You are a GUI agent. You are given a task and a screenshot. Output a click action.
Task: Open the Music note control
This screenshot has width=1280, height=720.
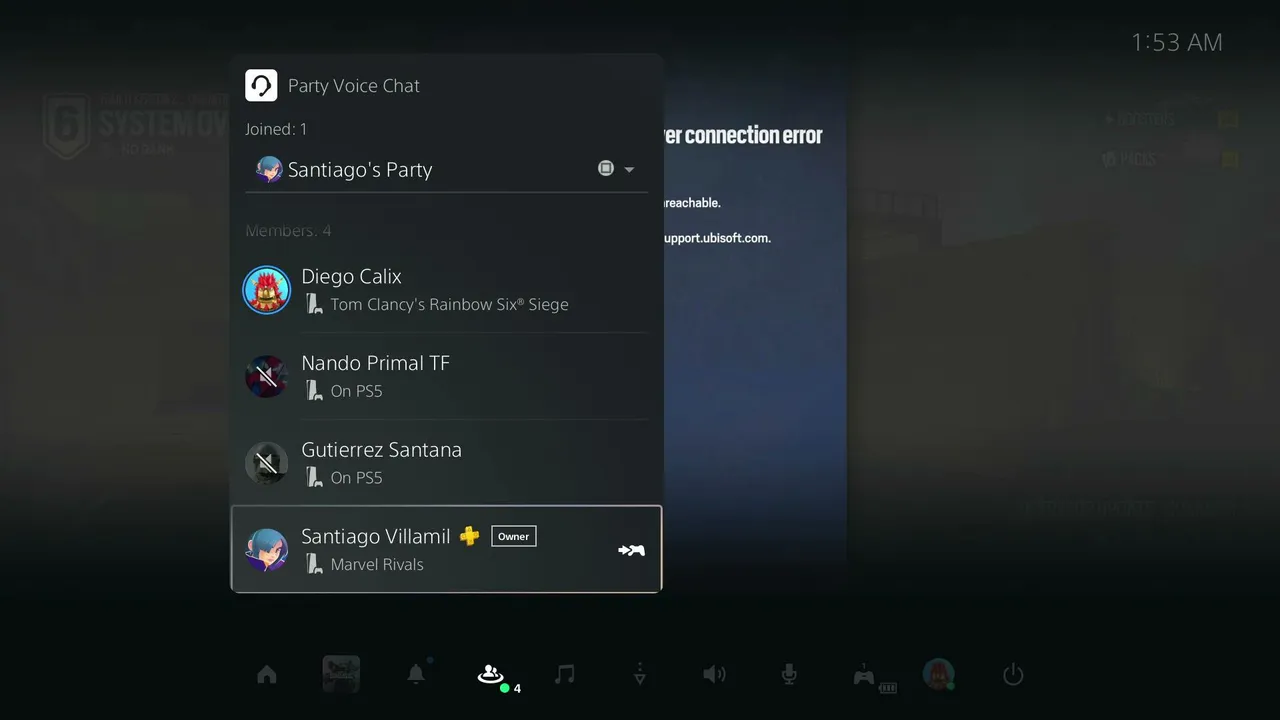(565, 675)
